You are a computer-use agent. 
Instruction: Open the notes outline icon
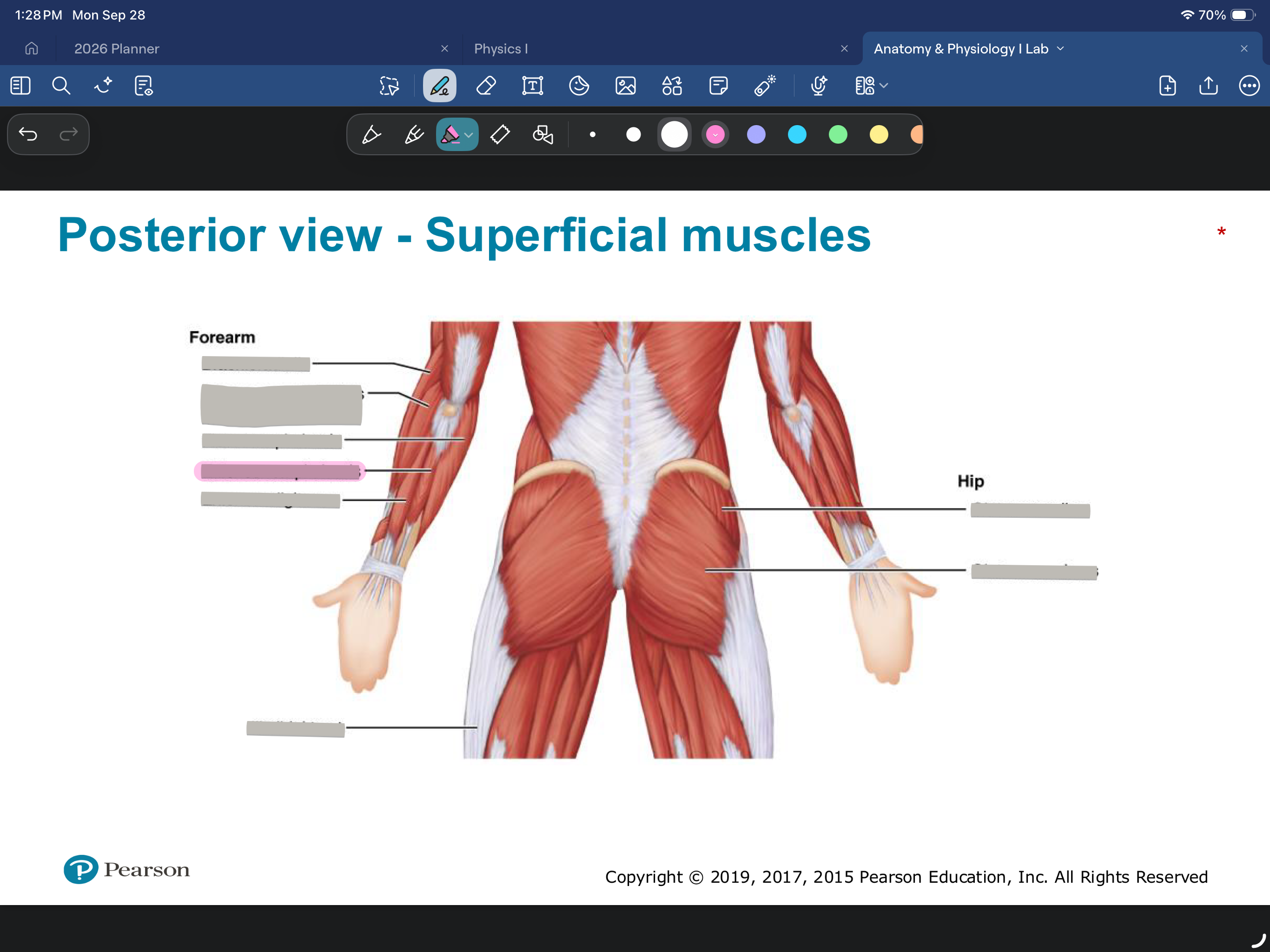pyautogui.click(x=144, y=86)
